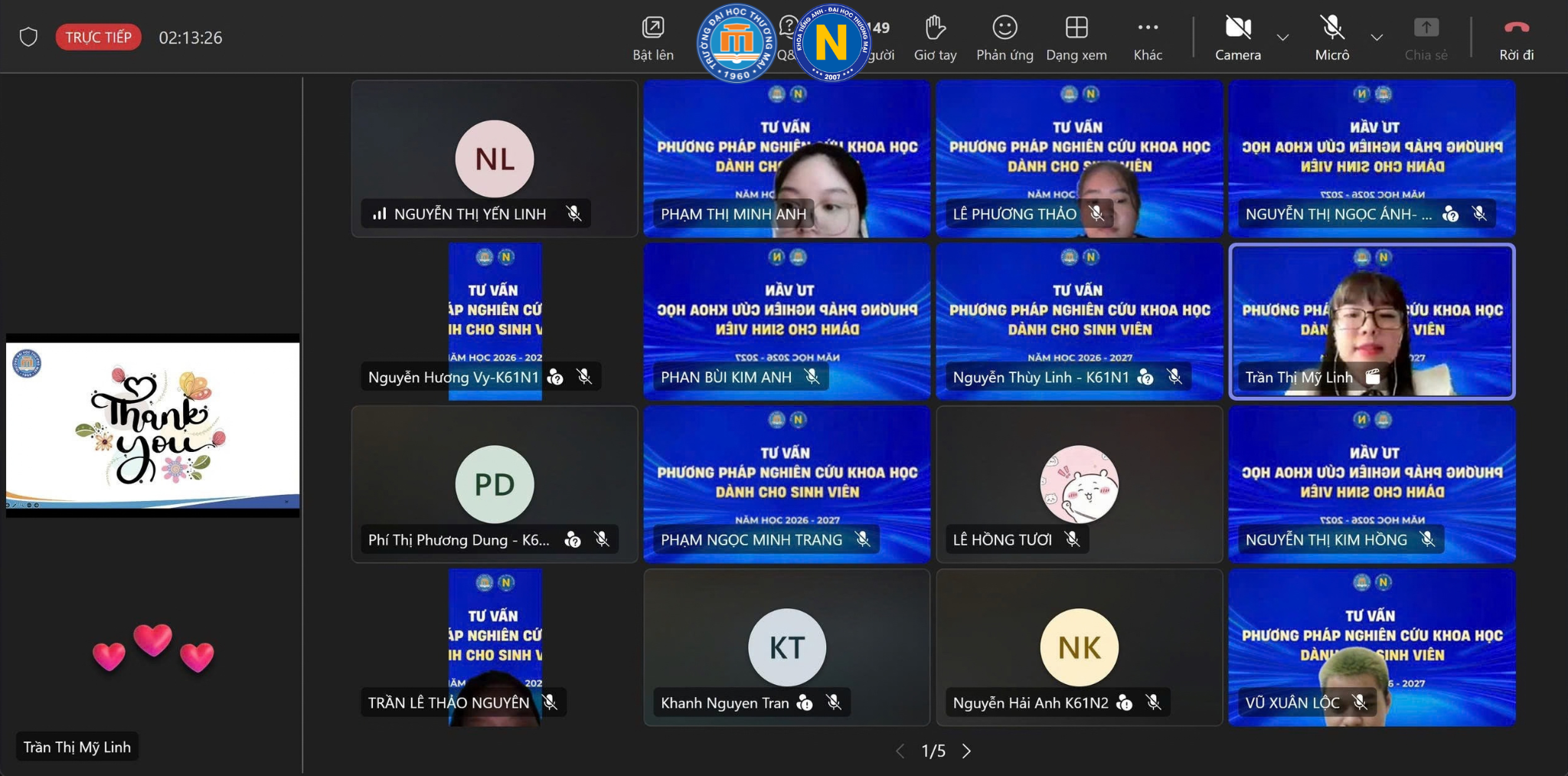Click muted mic icon of VŨ XUÂN LỘC

click(1360, 702)
